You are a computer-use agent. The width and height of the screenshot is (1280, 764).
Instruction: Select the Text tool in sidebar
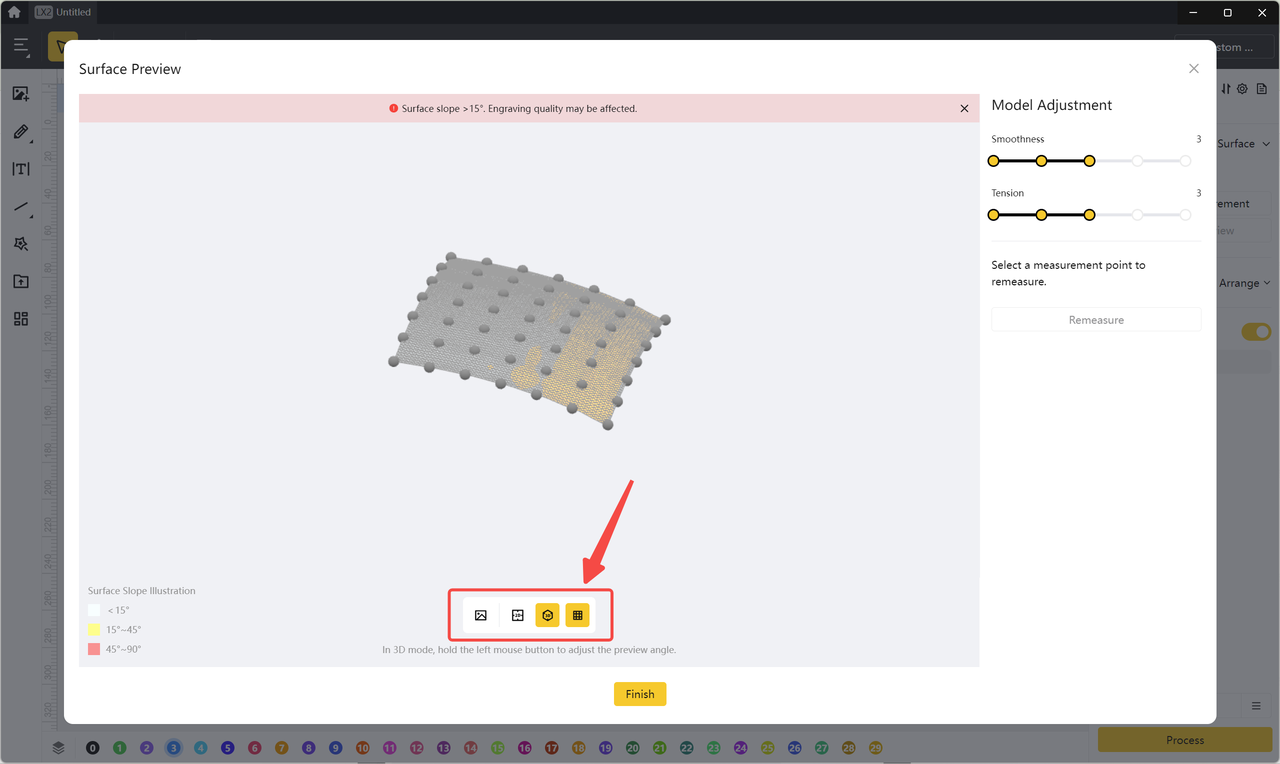(20, 169)
